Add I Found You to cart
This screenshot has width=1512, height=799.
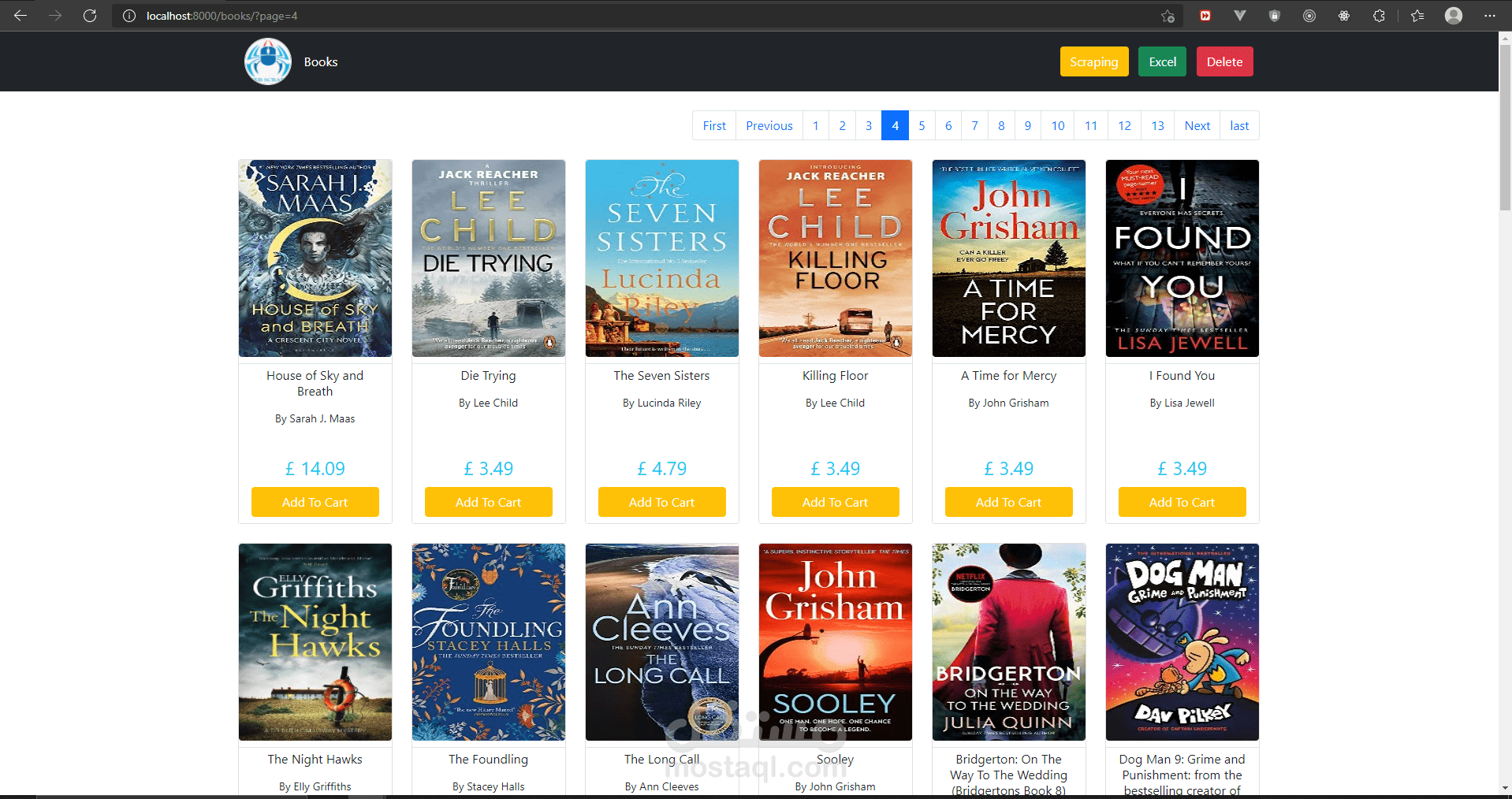[x=1182, y=502]
